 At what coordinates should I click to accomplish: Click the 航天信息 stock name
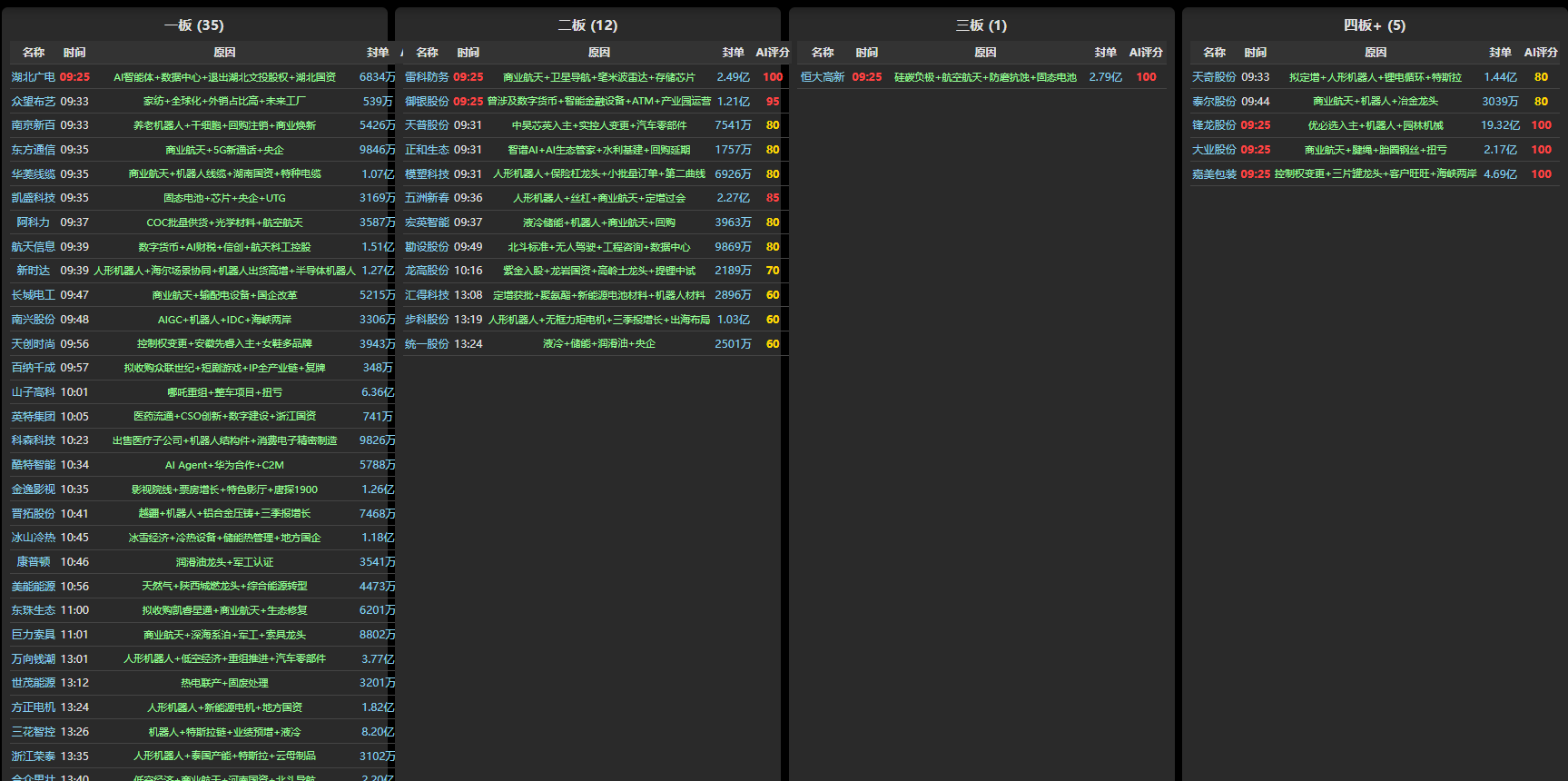[33, 247]
